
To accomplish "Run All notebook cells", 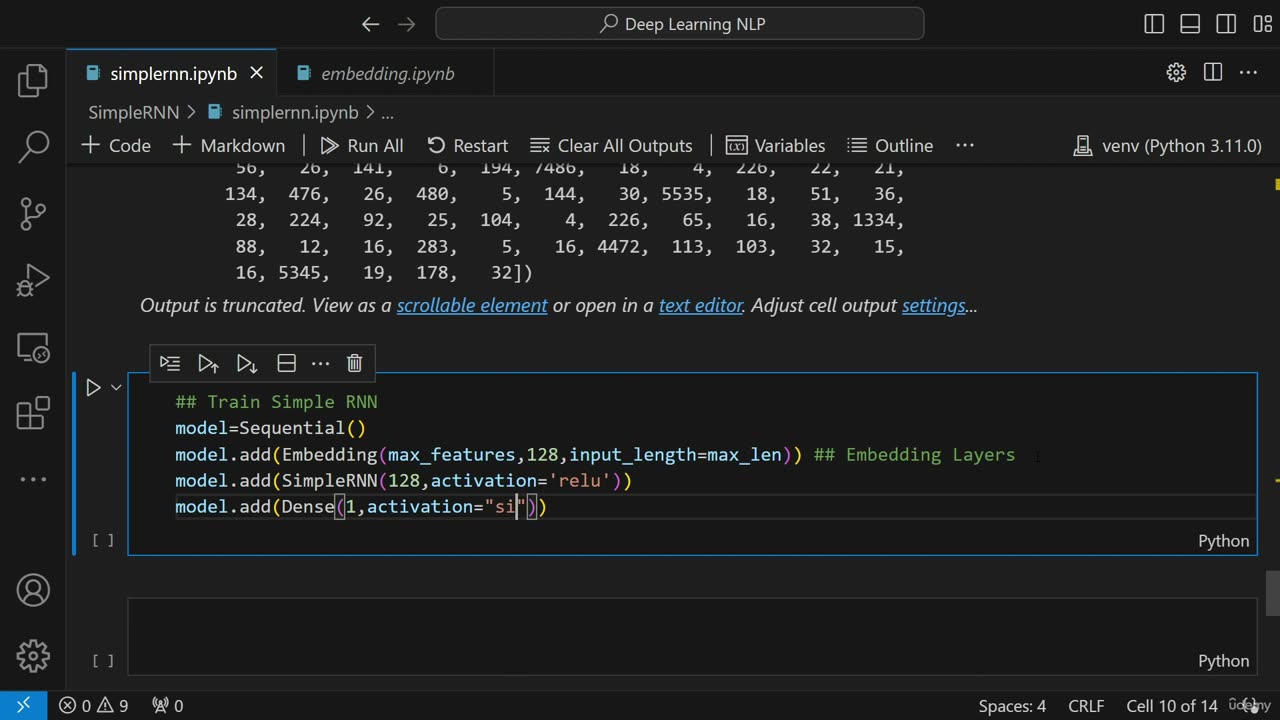I will pyautogui.click(x=362, y=145).
